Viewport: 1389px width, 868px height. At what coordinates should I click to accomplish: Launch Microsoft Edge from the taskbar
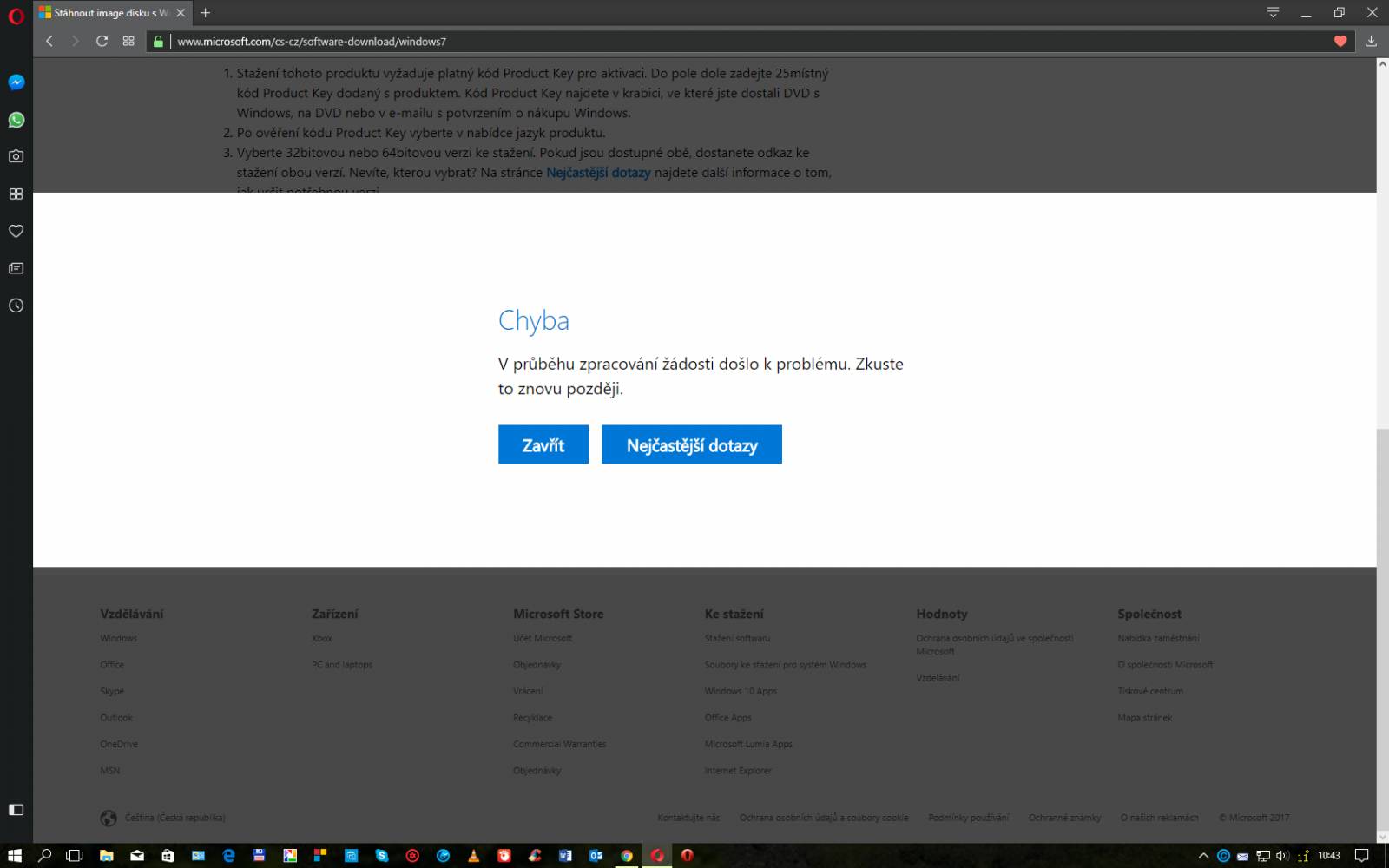228,855
